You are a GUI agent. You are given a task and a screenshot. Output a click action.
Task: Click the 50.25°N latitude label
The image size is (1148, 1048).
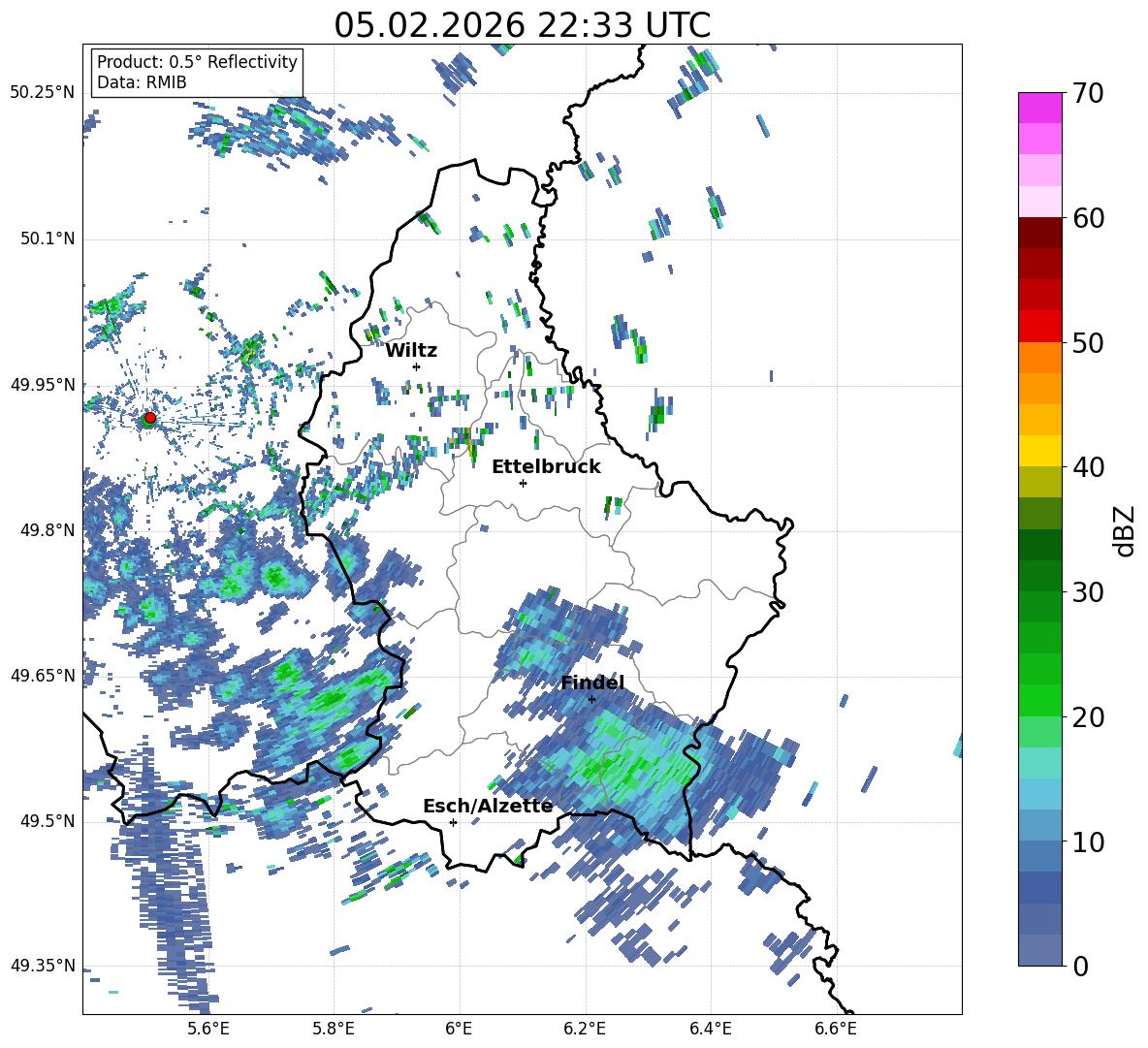tap(43, 93)
